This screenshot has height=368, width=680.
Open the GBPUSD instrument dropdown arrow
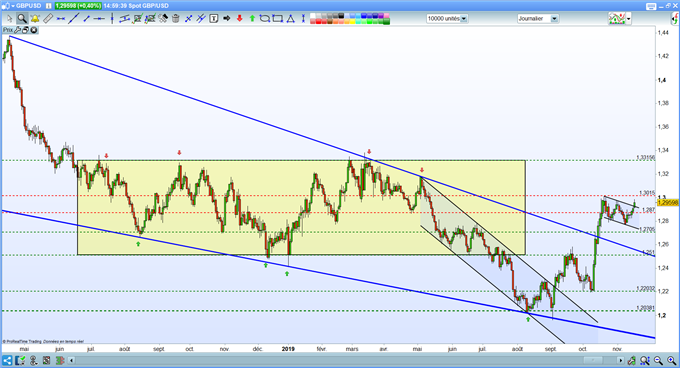pyautogui.click(x=13, y=6)
